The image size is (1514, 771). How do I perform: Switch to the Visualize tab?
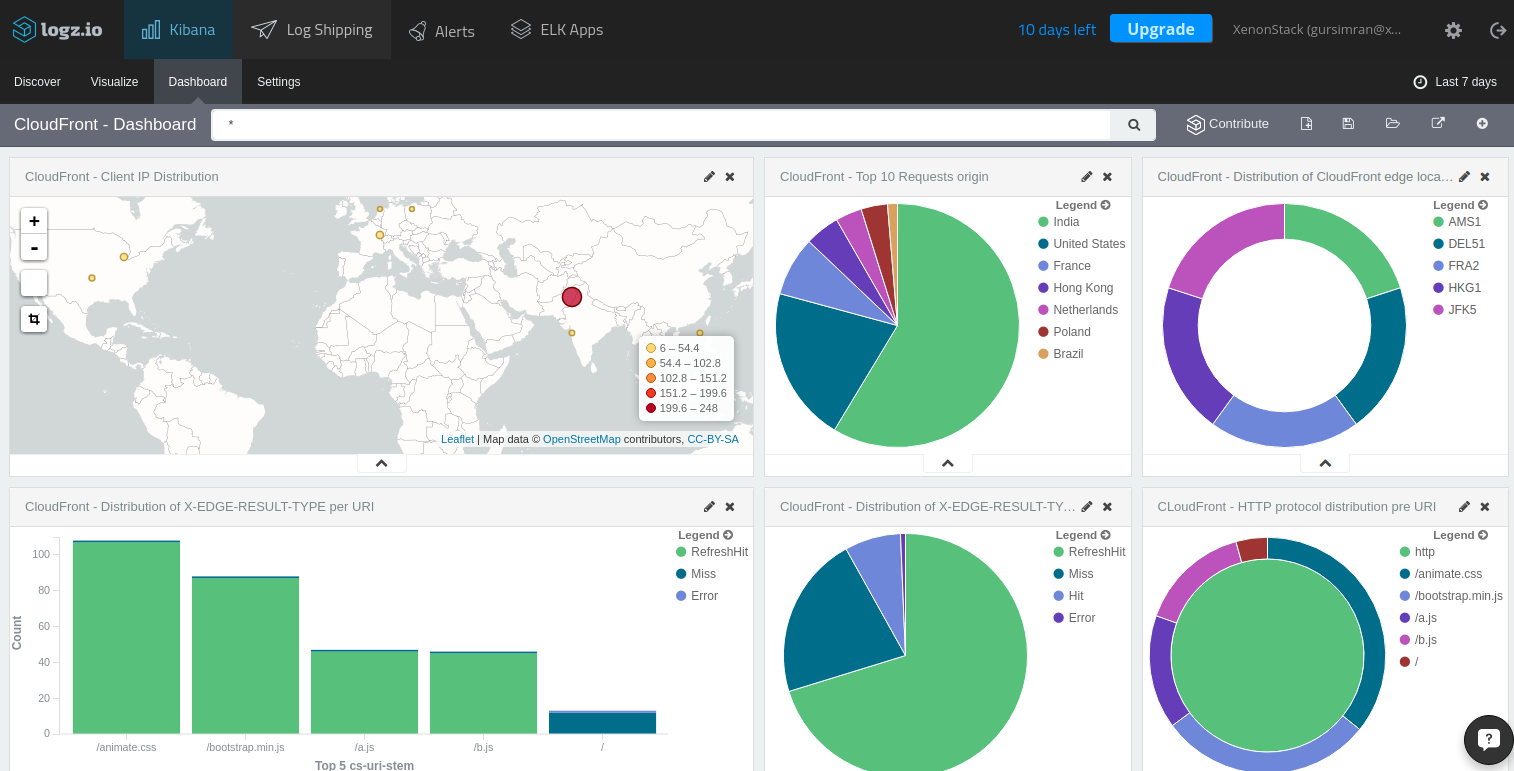coord(114,82)
